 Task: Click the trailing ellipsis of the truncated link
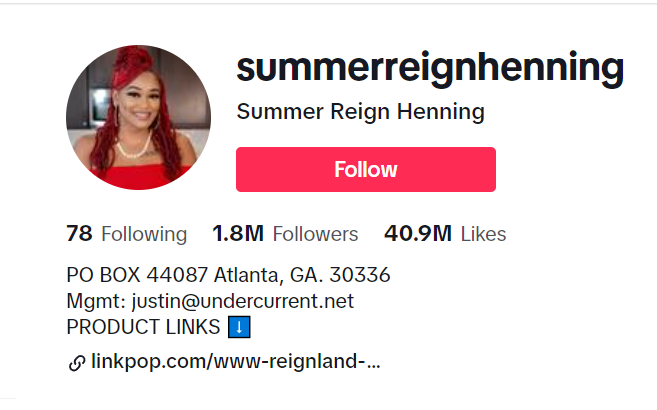coord(373,365)
